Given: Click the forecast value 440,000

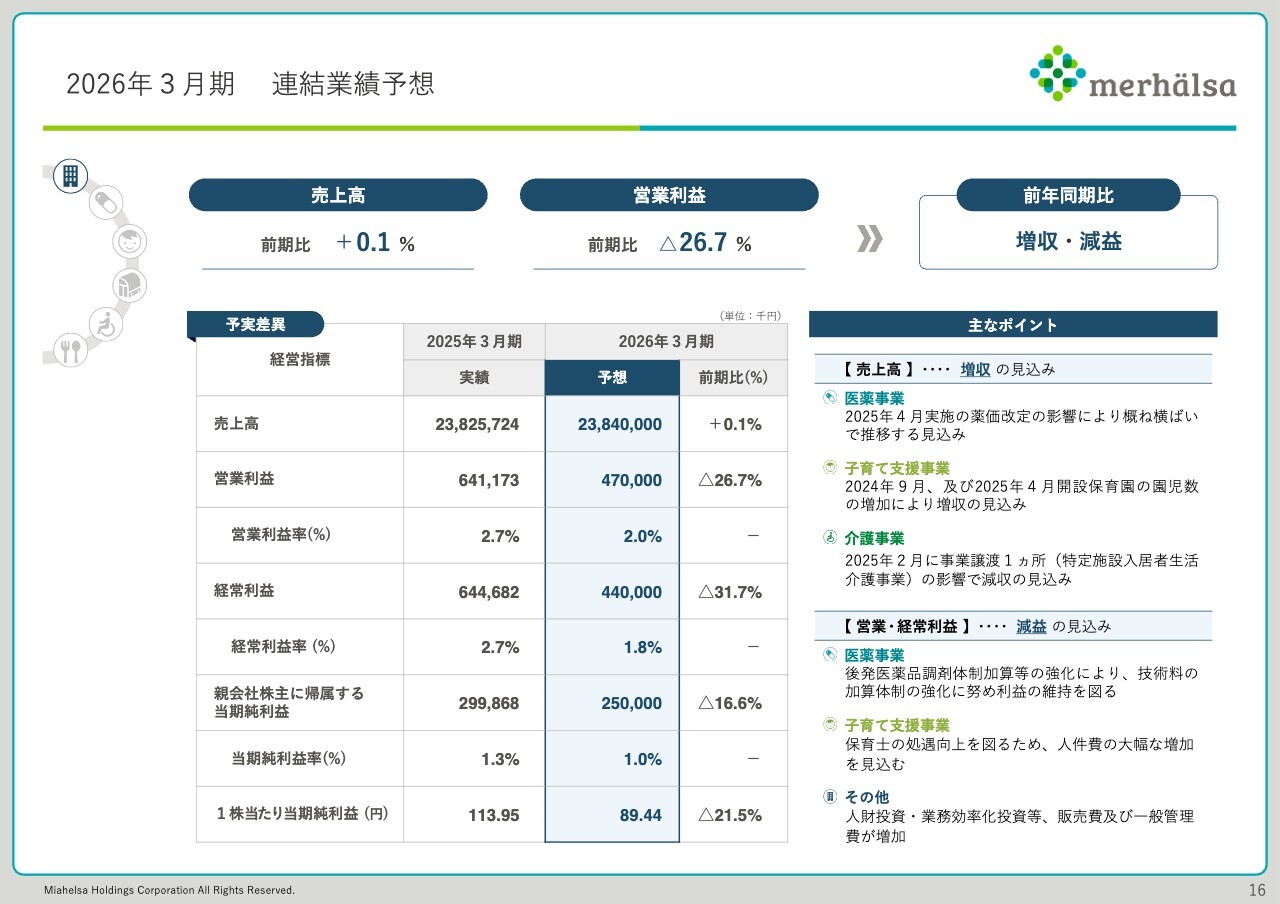Looking at the screenshot, I should (x=631, y=592).
